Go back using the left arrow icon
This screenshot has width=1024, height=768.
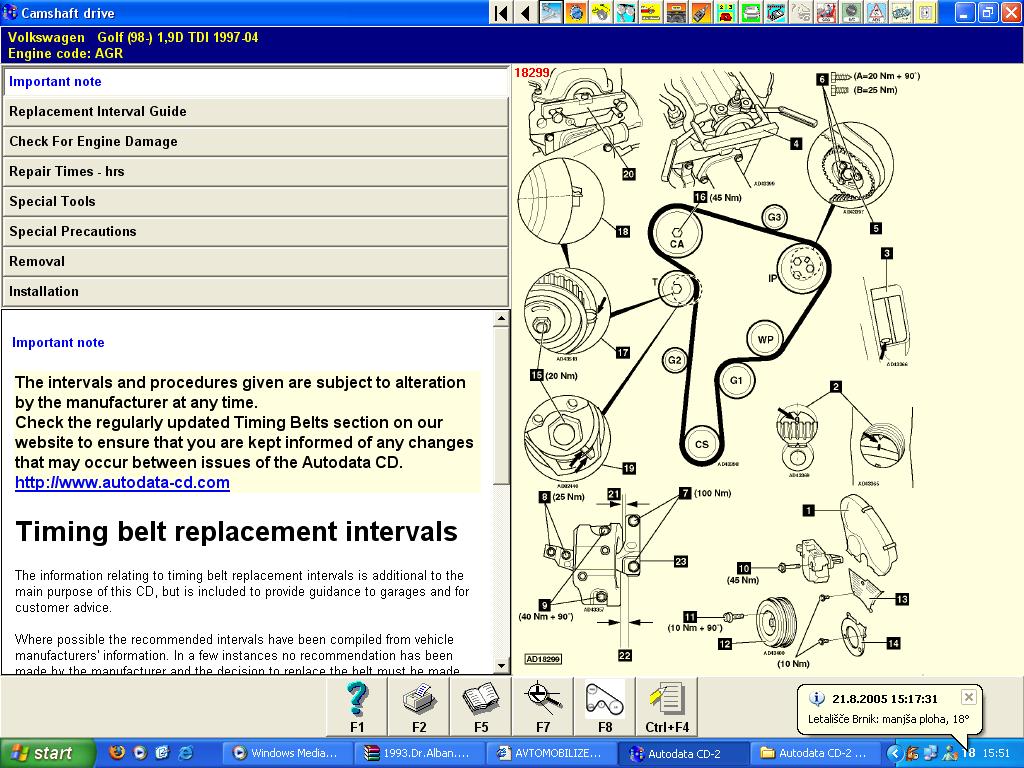pos(526,12)
